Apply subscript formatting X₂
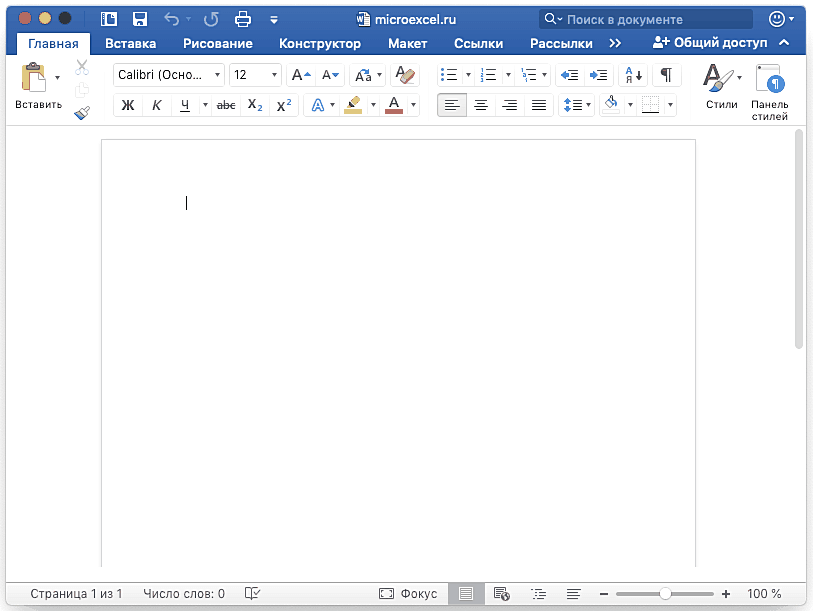The height and width of the screenshot is (611, 813). pyautogui.click(x=255, y=105)
